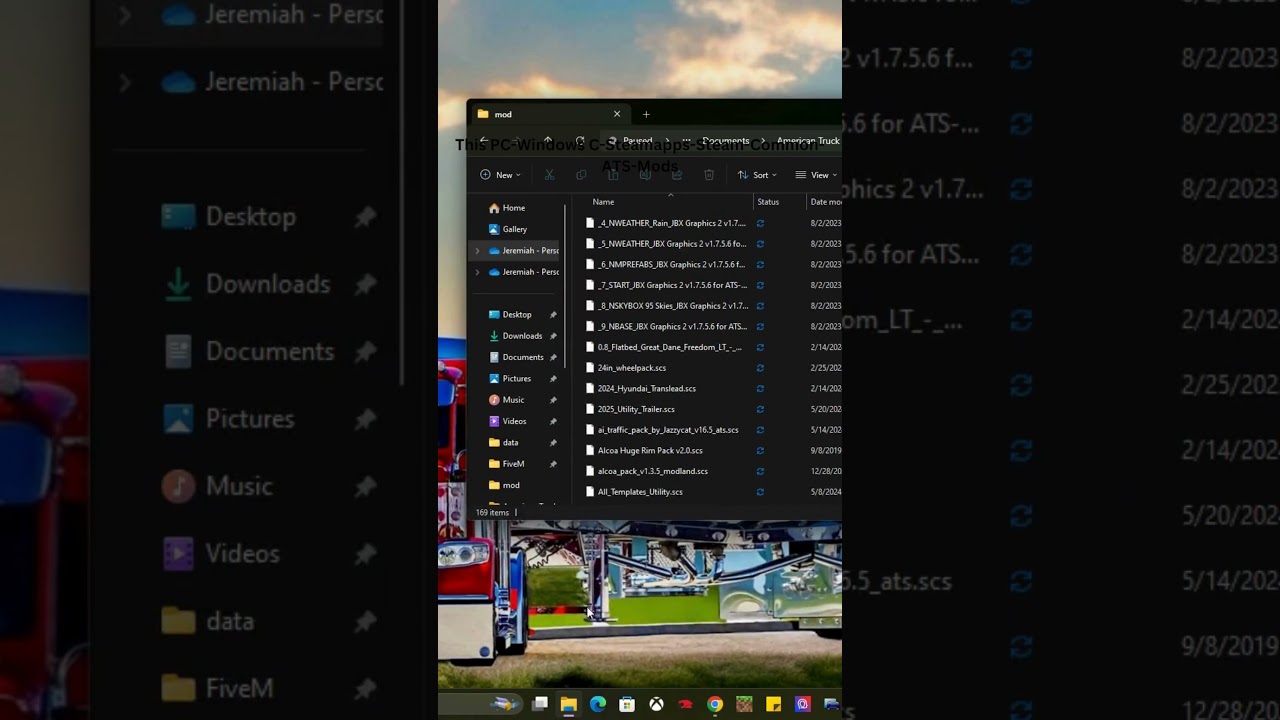This screenshot has width=1280, height=720.
Task: Open Microsoft Store from the taskbar
Action: click(627, 704)
